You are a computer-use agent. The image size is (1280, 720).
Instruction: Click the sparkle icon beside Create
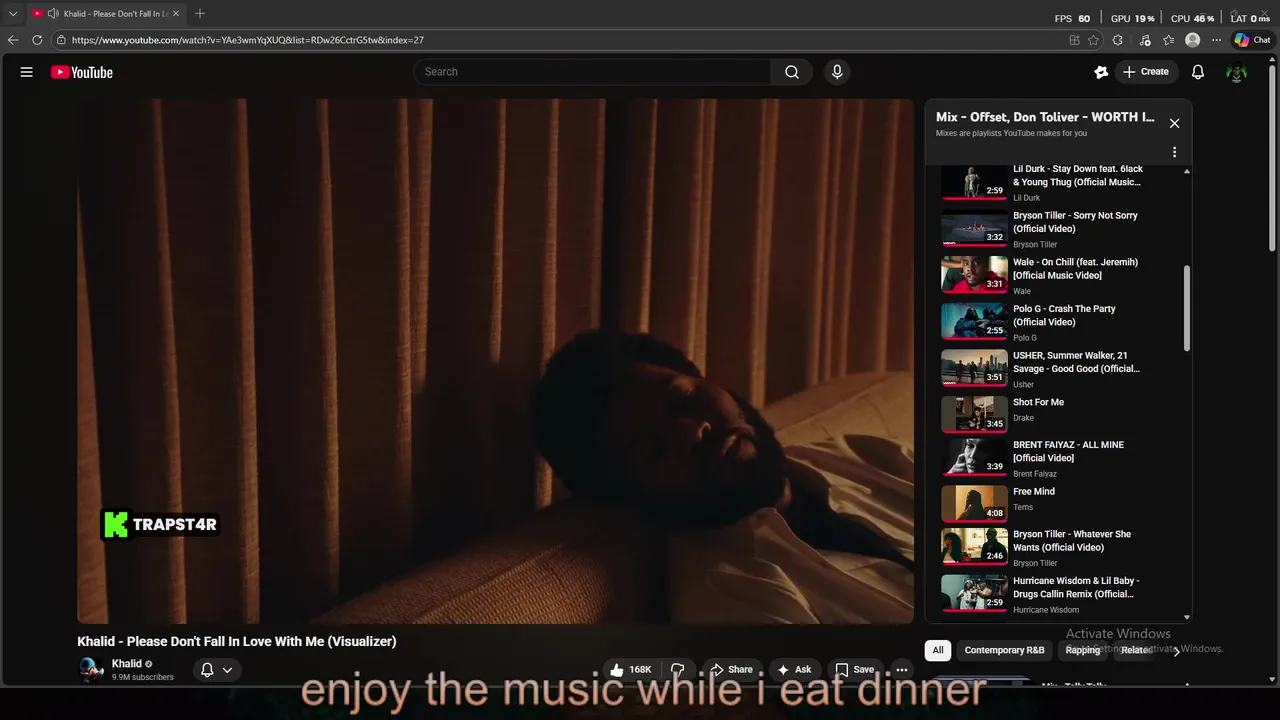pos(1101,72)
